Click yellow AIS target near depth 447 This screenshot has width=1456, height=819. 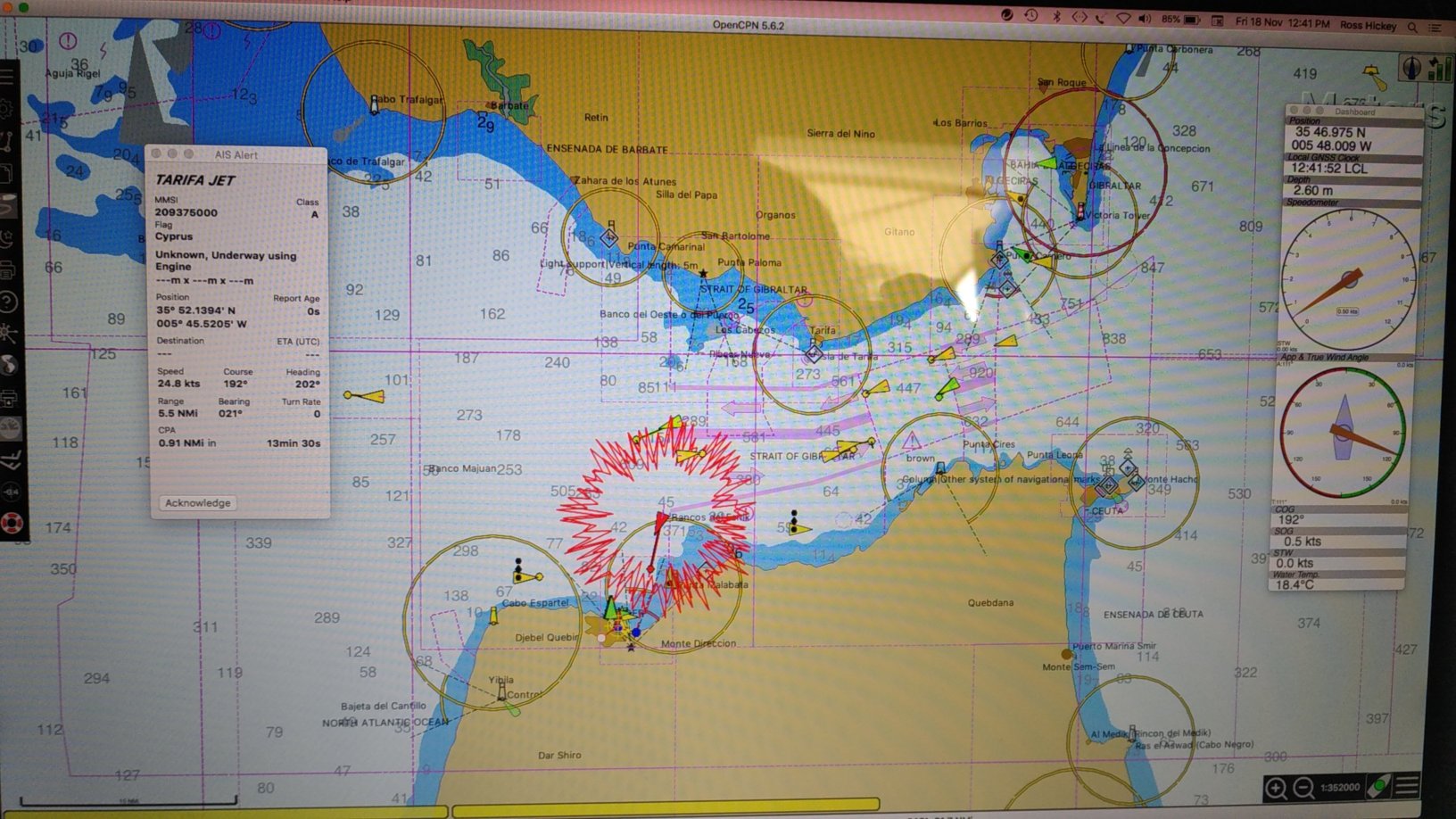(878, 389)
